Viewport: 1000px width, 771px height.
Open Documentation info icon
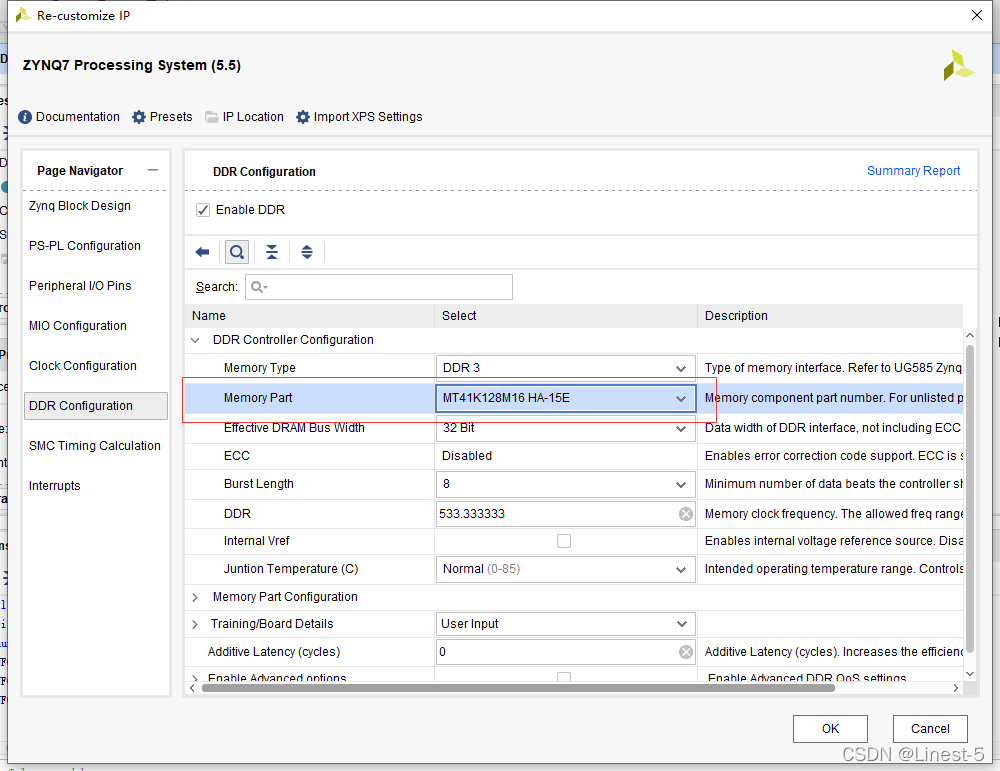point(25,117)
